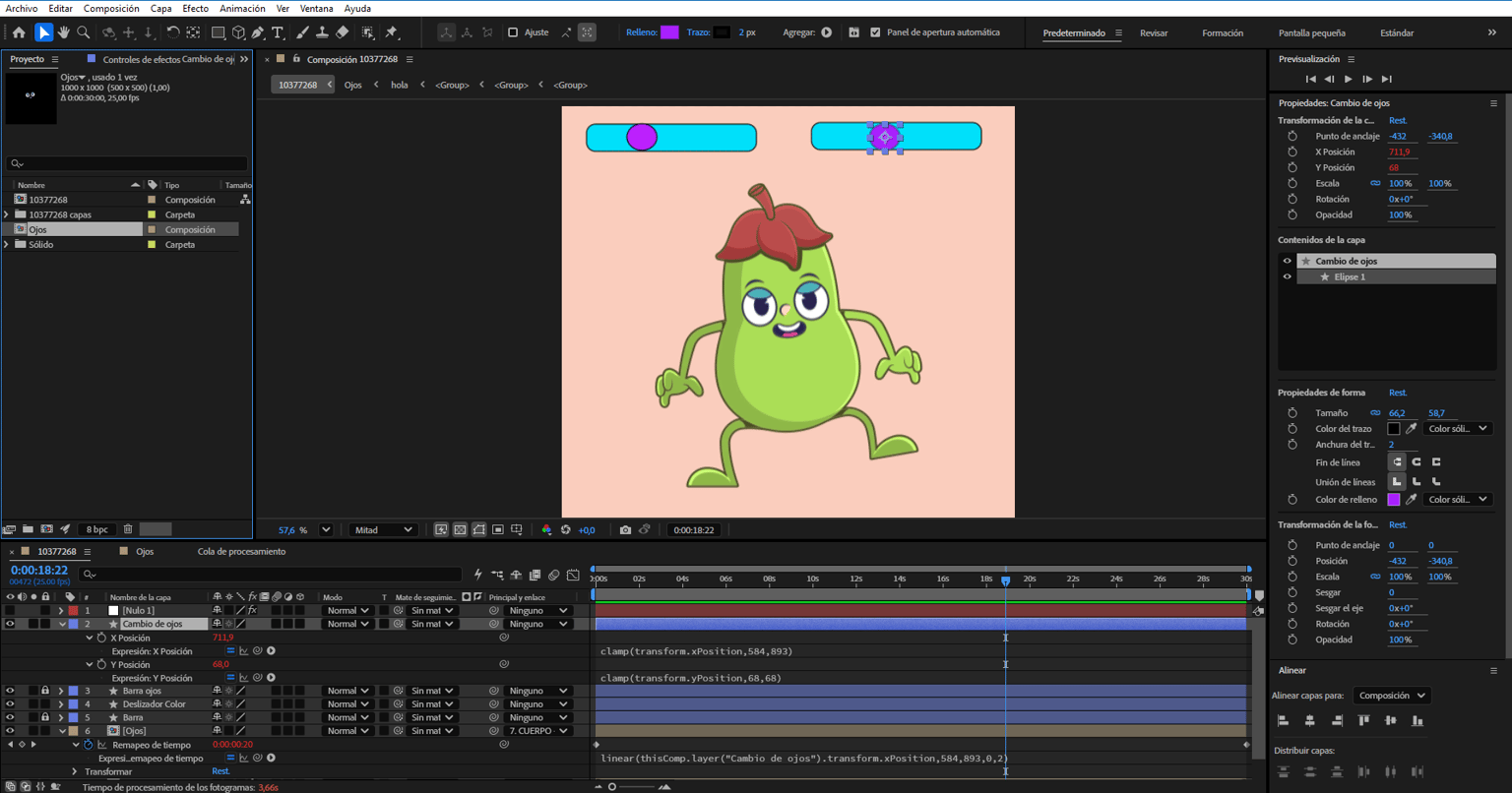Viewport: 1512px width, 793px height.
Task: Take a snapshot with camera icon
Action: (625, 529)
